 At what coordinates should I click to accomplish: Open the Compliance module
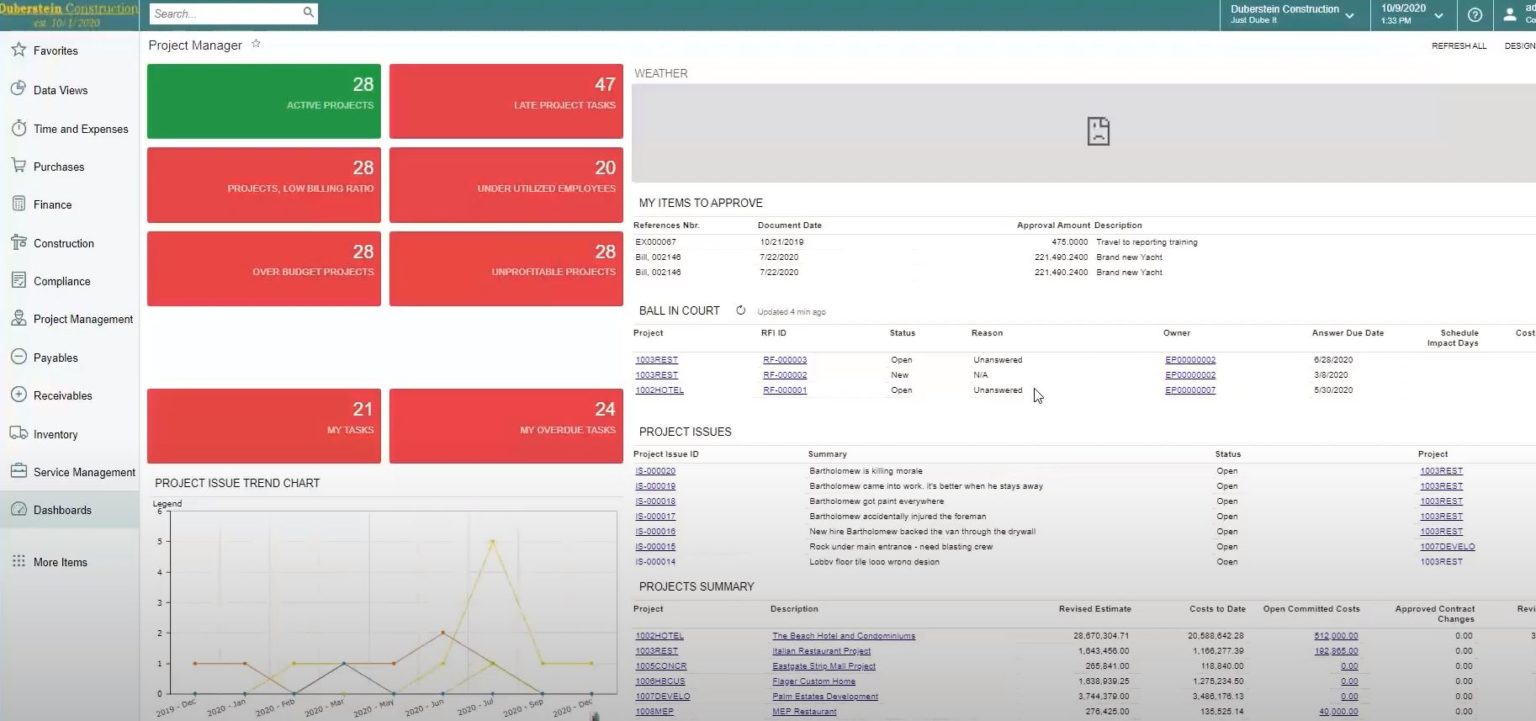(x=62, y=280)
